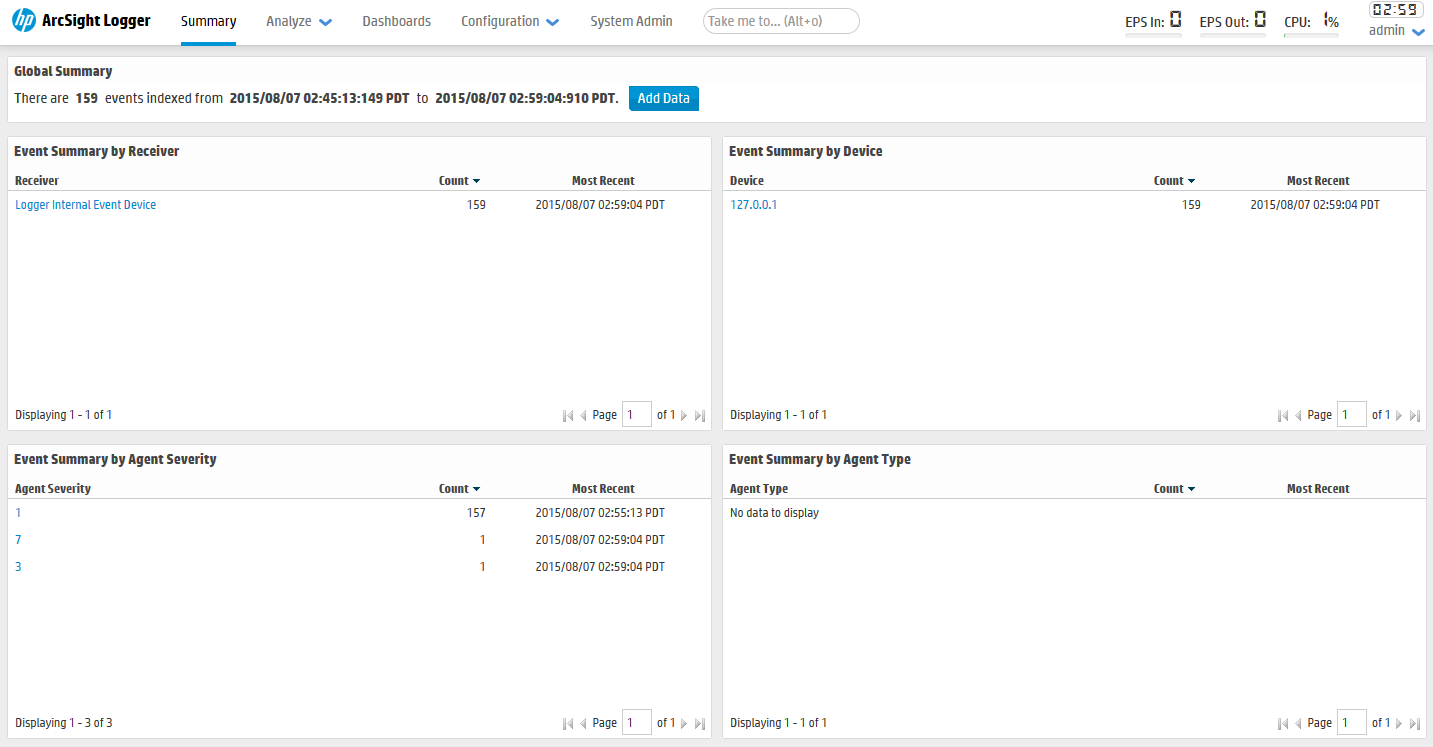Open agent severity 1 link
The height and width of the screenshot is (747, 1433).
[18, 513]
